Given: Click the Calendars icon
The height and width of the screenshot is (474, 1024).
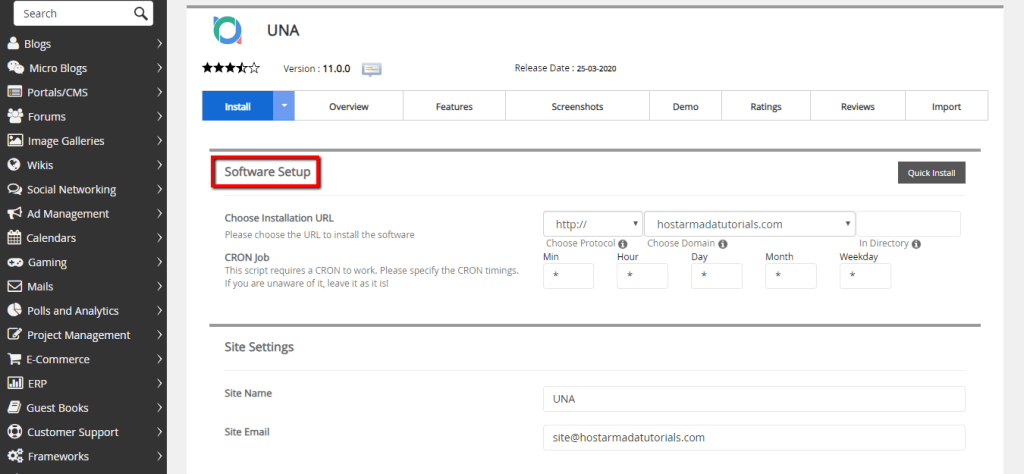Looking at the screenshot, I should click(14, 238).
